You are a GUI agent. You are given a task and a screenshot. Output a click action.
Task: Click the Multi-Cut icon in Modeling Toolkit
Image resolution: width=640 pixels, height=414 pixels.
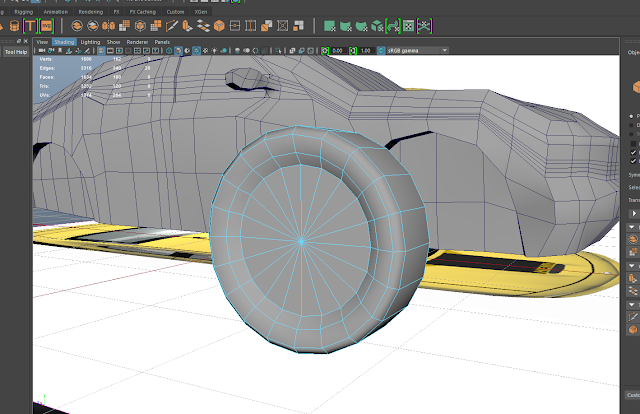(633, 317)
